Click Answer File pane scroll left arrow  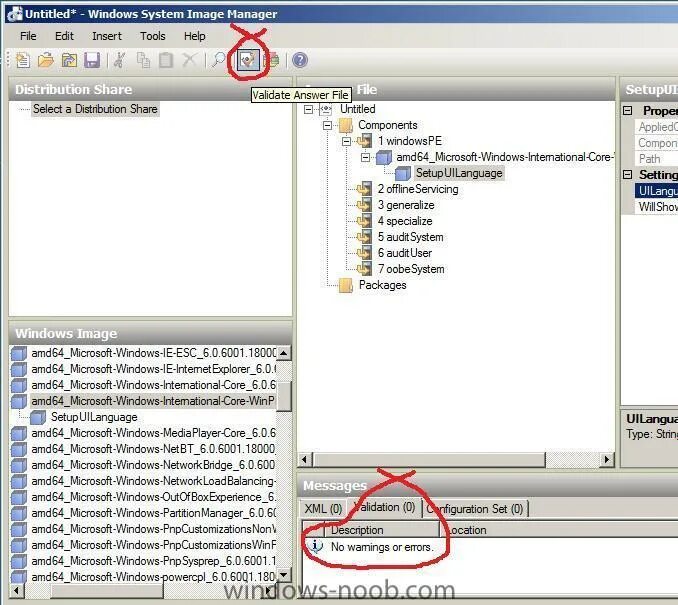(x=305, y=459)
